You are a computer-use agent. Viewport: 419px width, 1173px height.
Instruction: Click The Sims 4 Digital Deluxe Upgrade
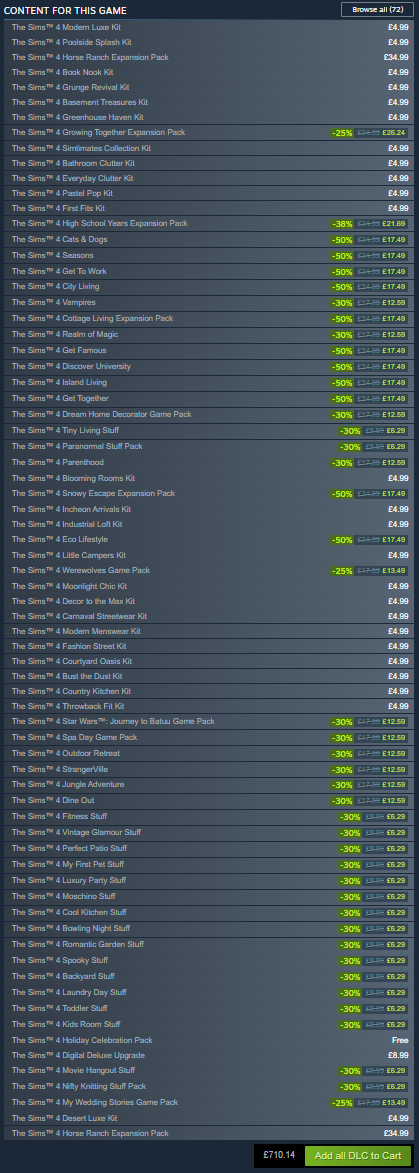click(210, 1055)
